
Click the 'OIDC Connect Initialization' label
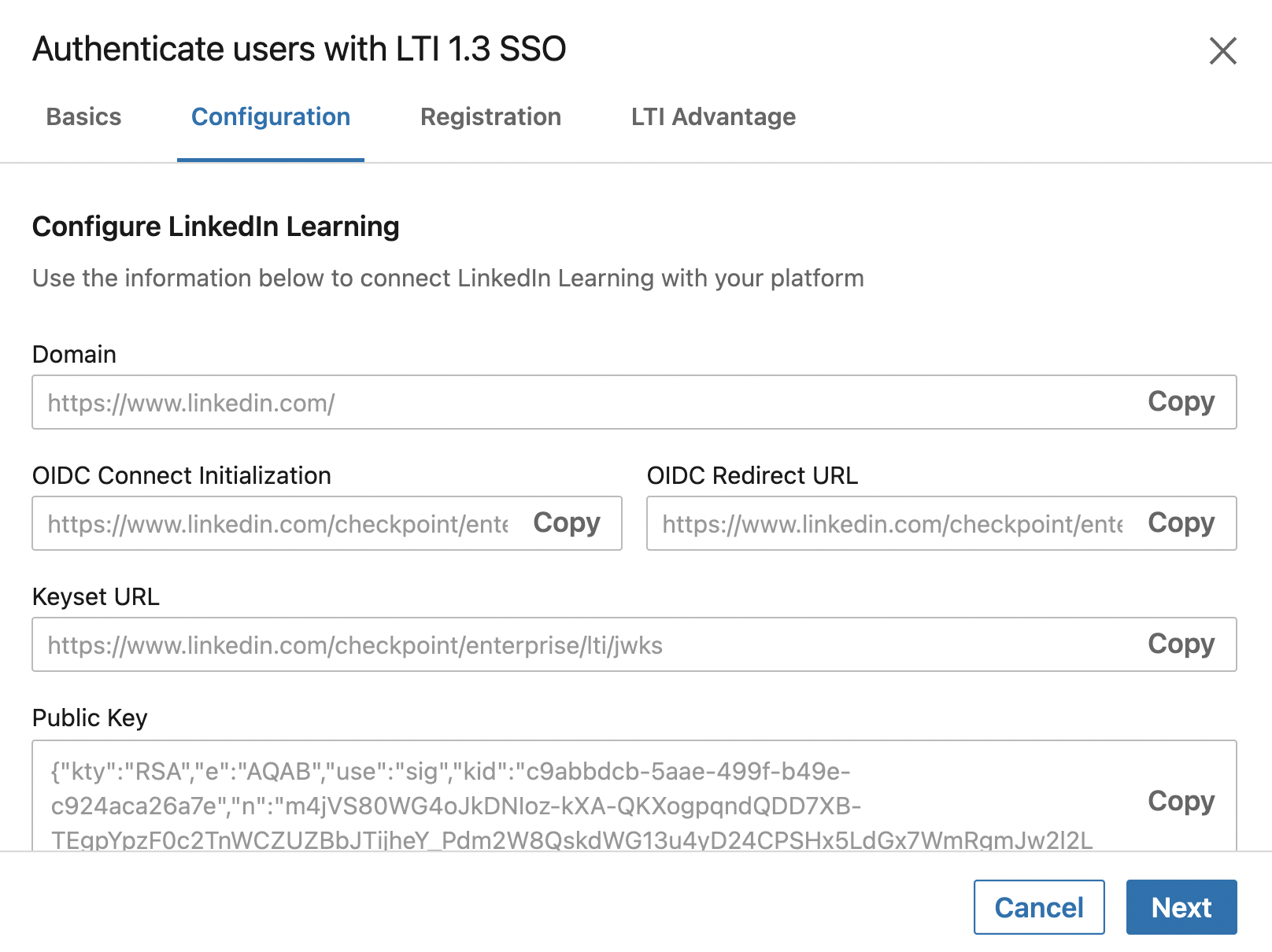[182, 475]
